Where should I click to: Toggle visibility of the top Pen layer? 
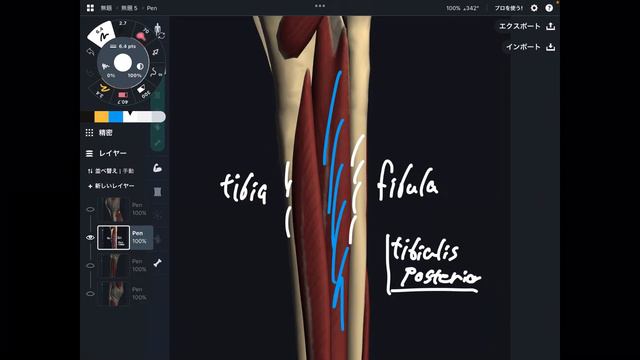[x=90, y=209]
